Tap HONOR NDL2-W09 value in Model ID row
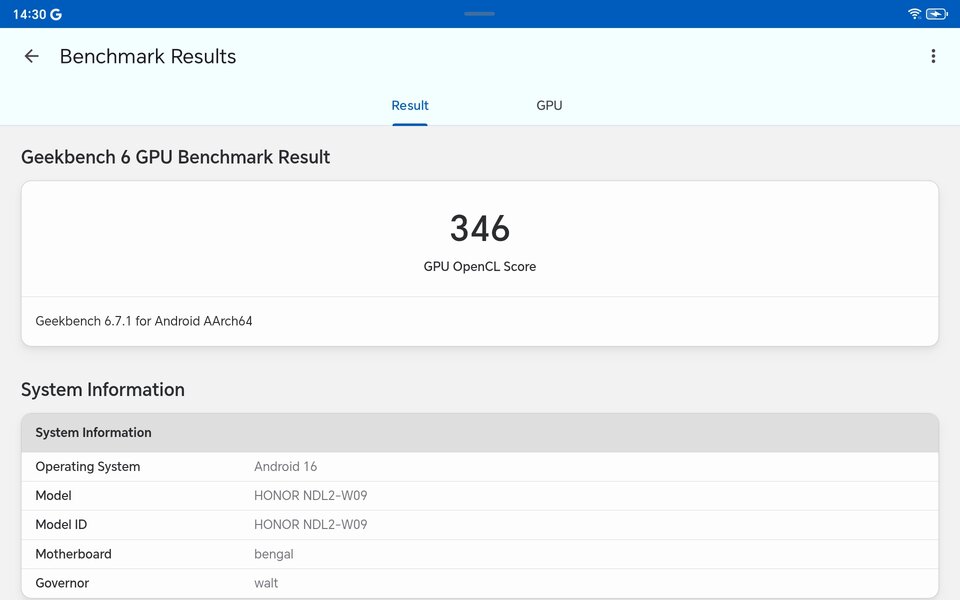This screenshot has width=960, height=600. (x=310, y=525)
